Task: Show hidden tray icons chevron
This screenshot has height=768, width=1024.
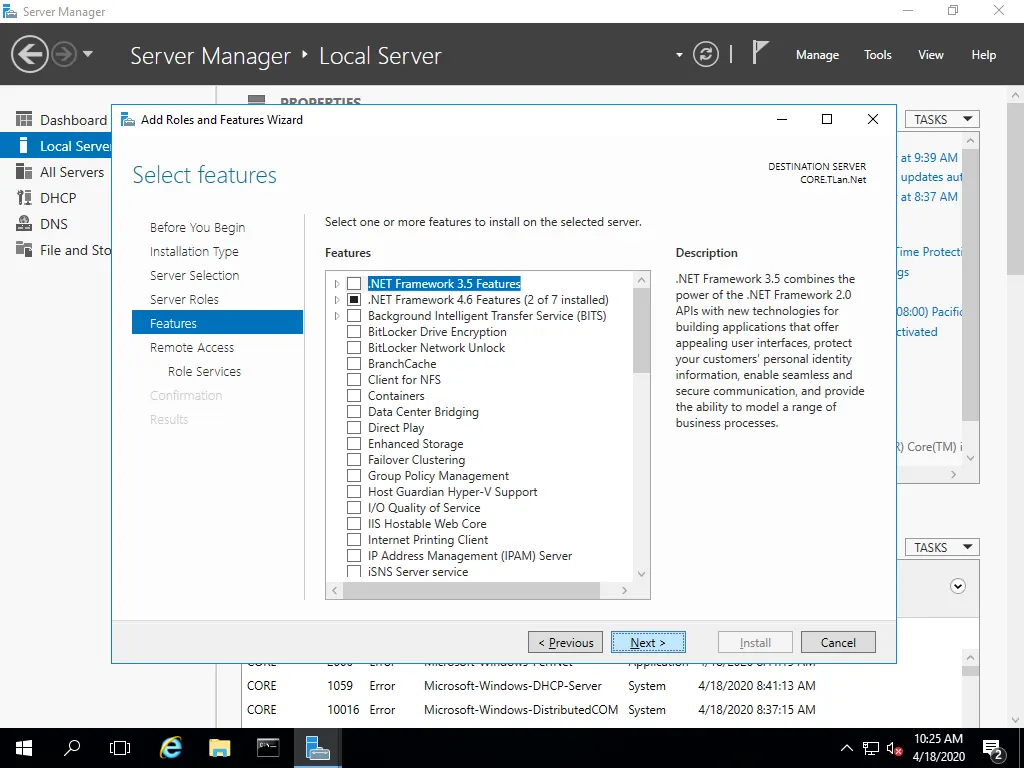Action: click(846, 748)
